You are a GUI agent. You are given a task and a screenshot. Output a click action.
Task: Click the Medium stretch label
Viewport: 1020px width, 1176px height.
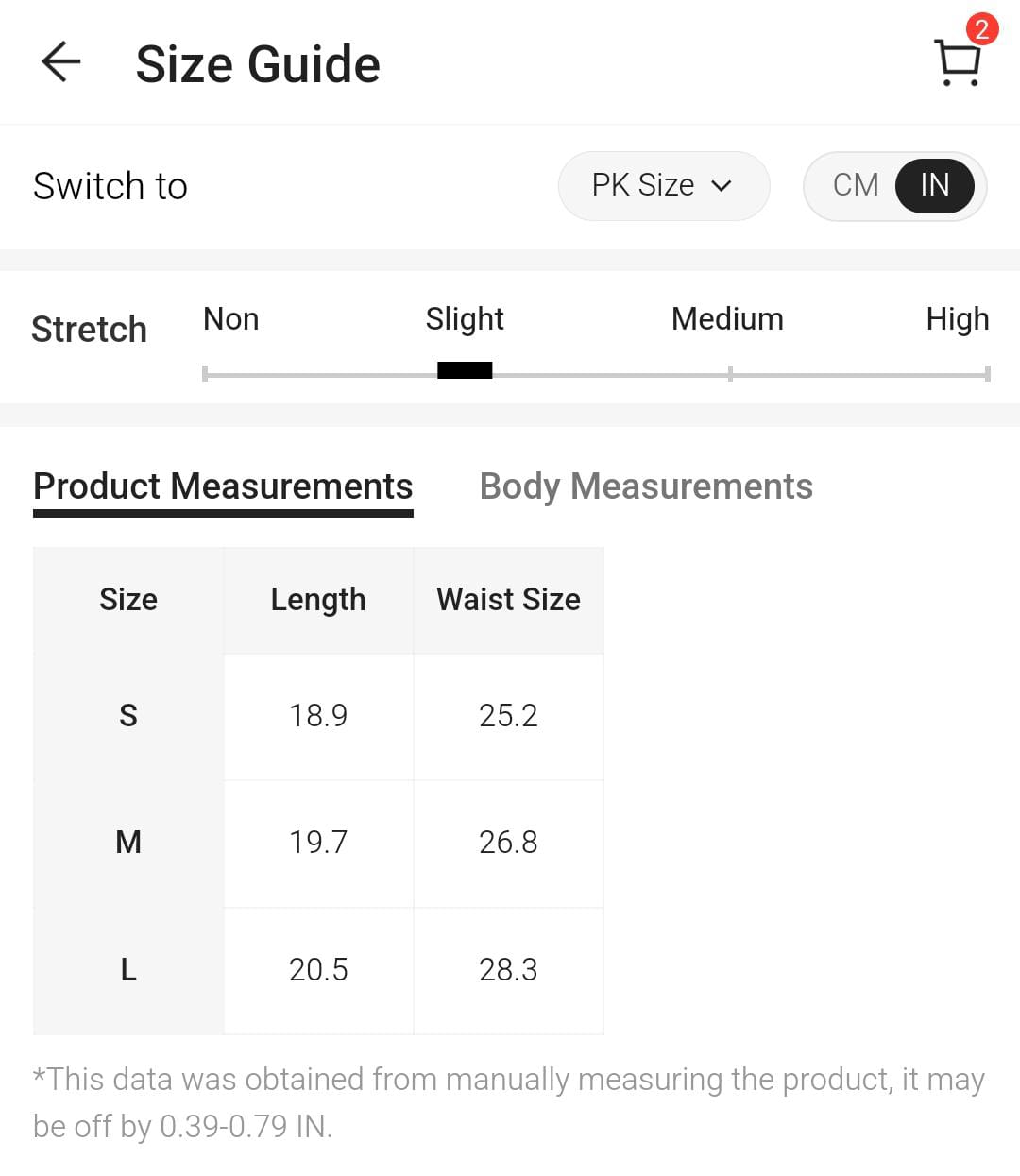pos(727,319)
